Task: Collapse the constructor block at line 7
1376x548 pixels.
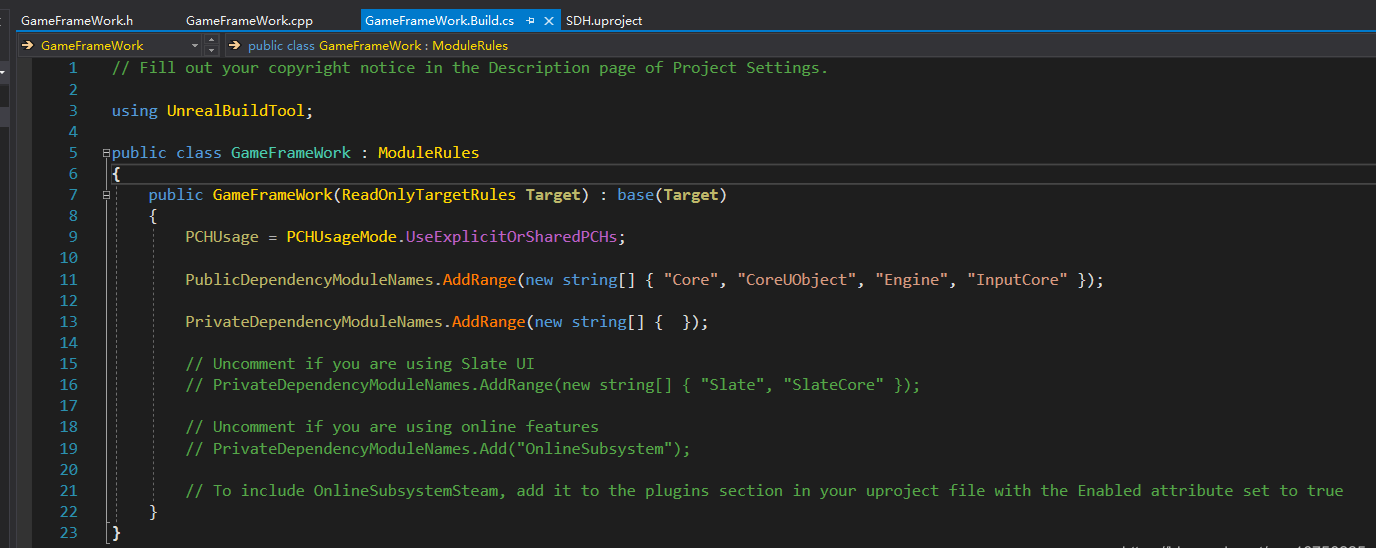Action: click(106, 195)
